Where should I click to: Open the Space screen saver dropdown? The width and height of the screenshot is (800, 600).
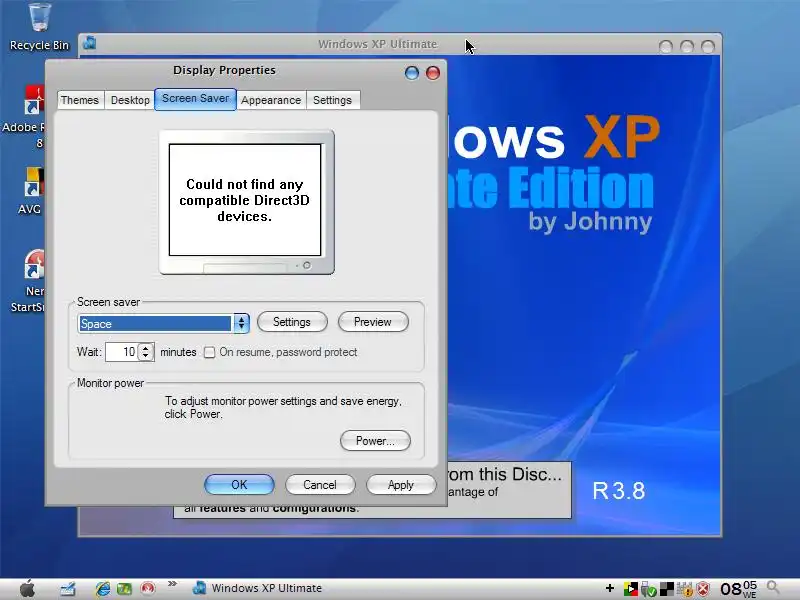tap(163, 323)
